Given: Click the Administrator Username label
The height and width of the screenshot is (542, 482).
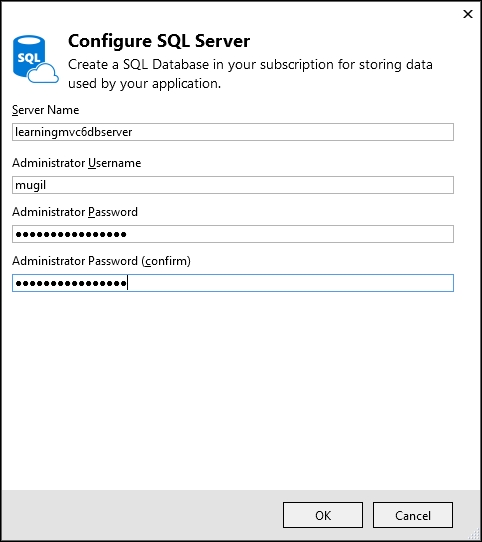Looking at the screenshot, I should point(77,163).
